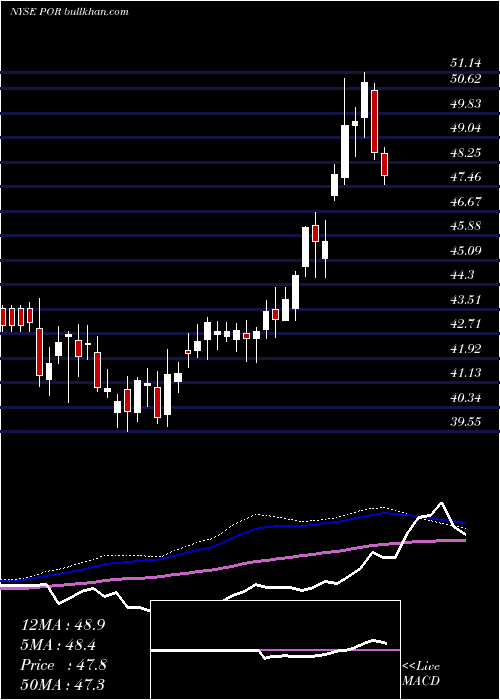500x700 pixels.
Task: Select the 46.67 price level label
Action: pyautogui.click(x=466, y=201)
